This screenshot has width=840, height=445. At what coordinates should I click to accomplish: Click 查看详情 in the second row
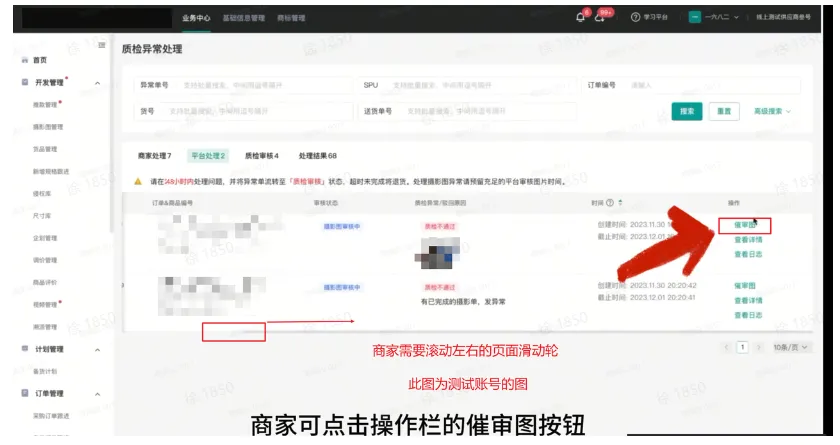click(x=748, y=300)
